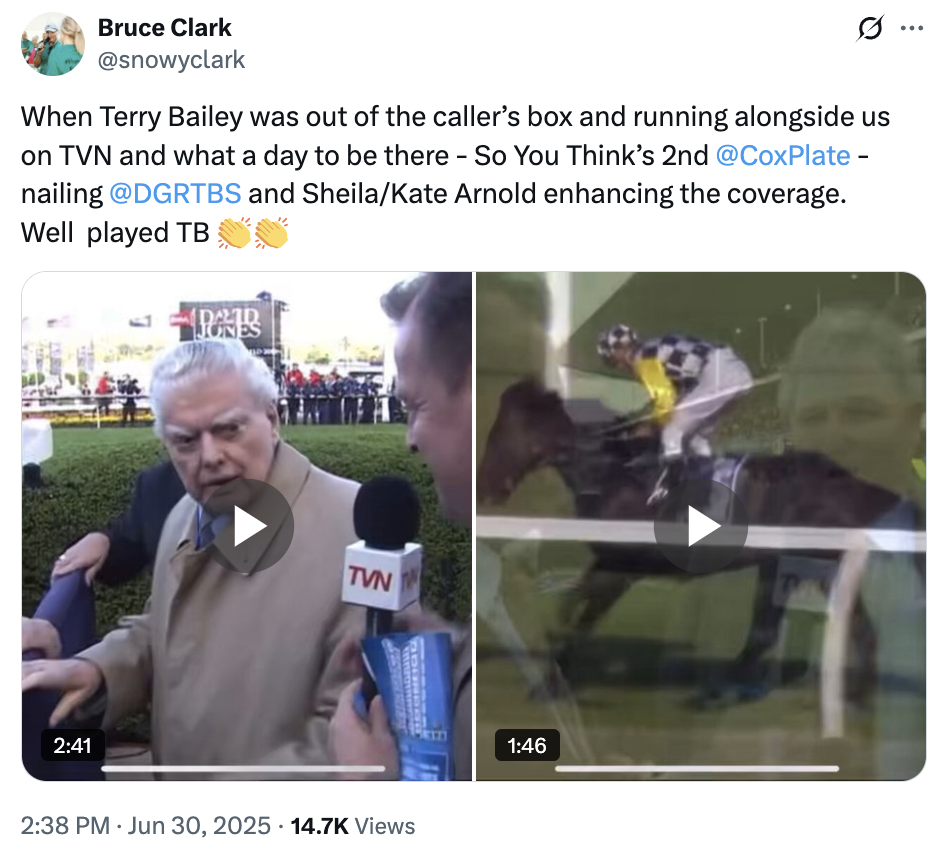This screenshot has height=866, width=950.
Task: Play the 1:46 horse race video
Action: [701, 526]
